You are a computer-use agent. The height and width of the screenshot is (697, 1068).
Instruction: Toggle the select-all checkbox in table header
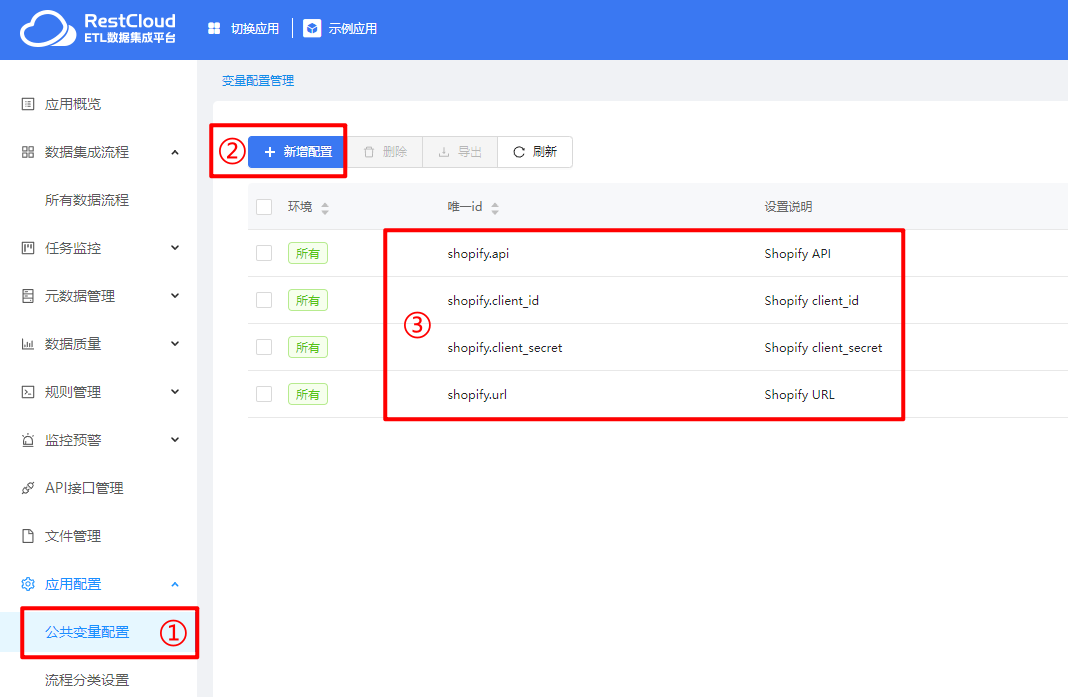(x=264, y=207)
